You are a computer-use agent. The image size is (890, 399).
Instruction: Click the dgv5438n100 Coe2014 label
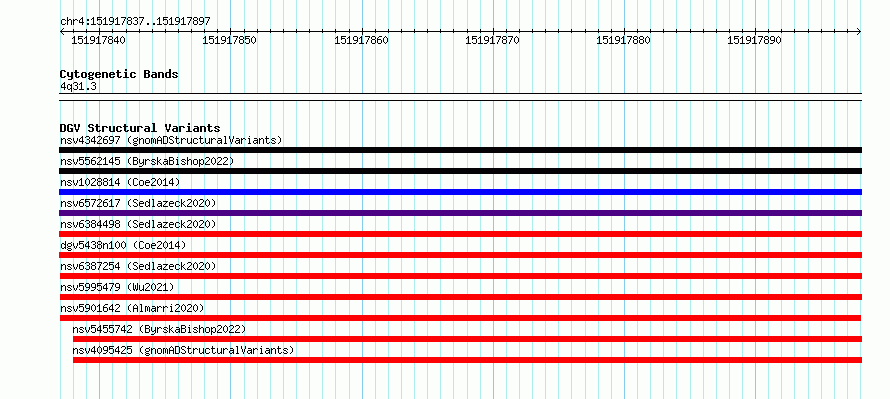123,245
